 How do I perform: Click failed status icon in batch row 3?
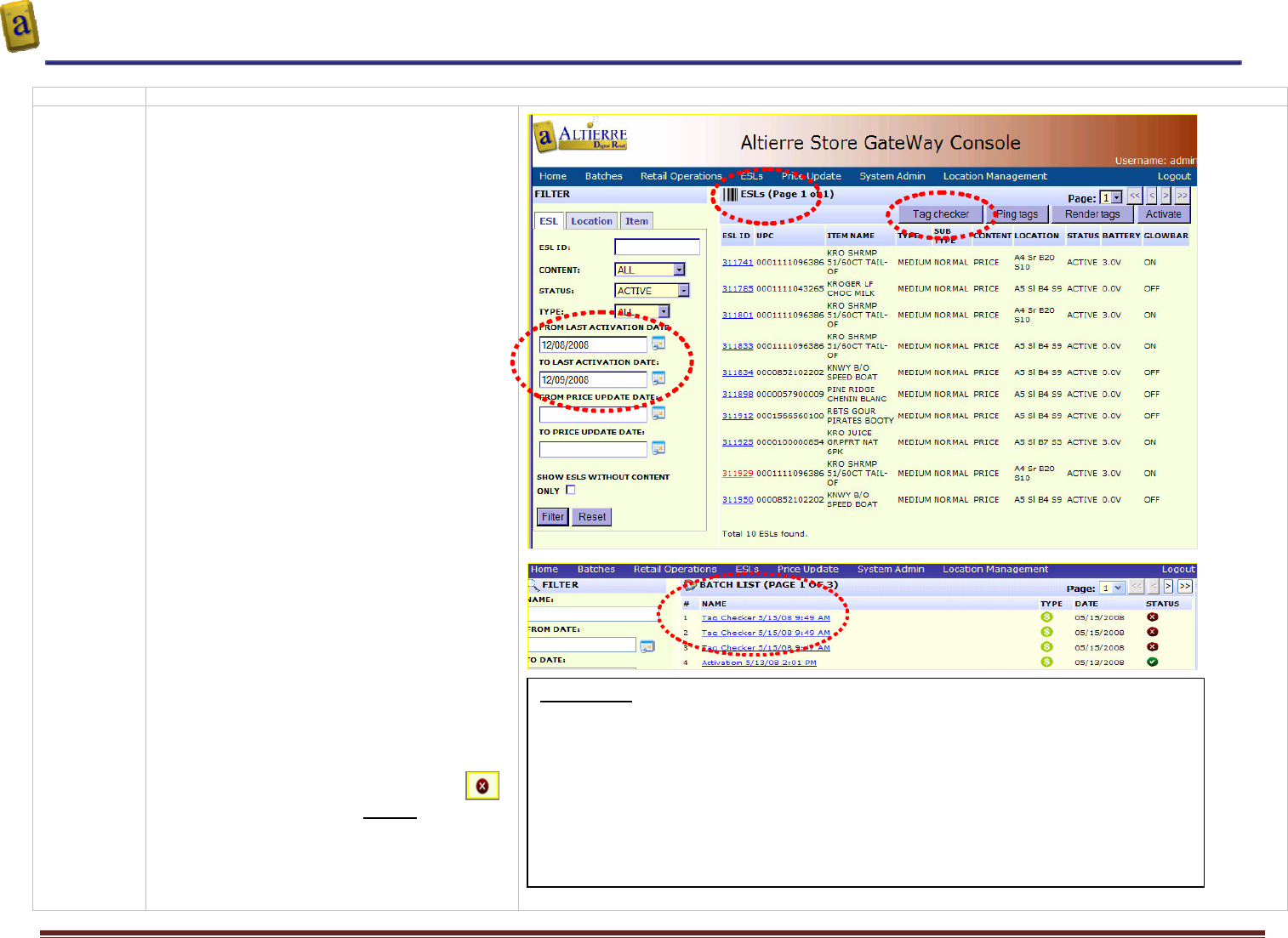coord(1152,647)
